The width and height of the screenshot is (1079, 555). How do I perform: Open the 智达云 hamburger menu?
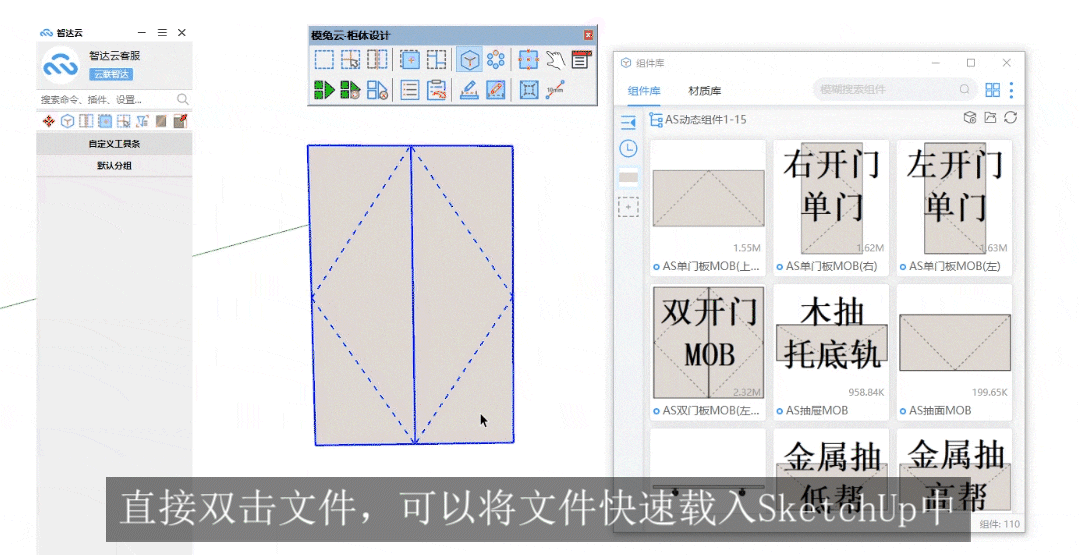coord(162,33)
